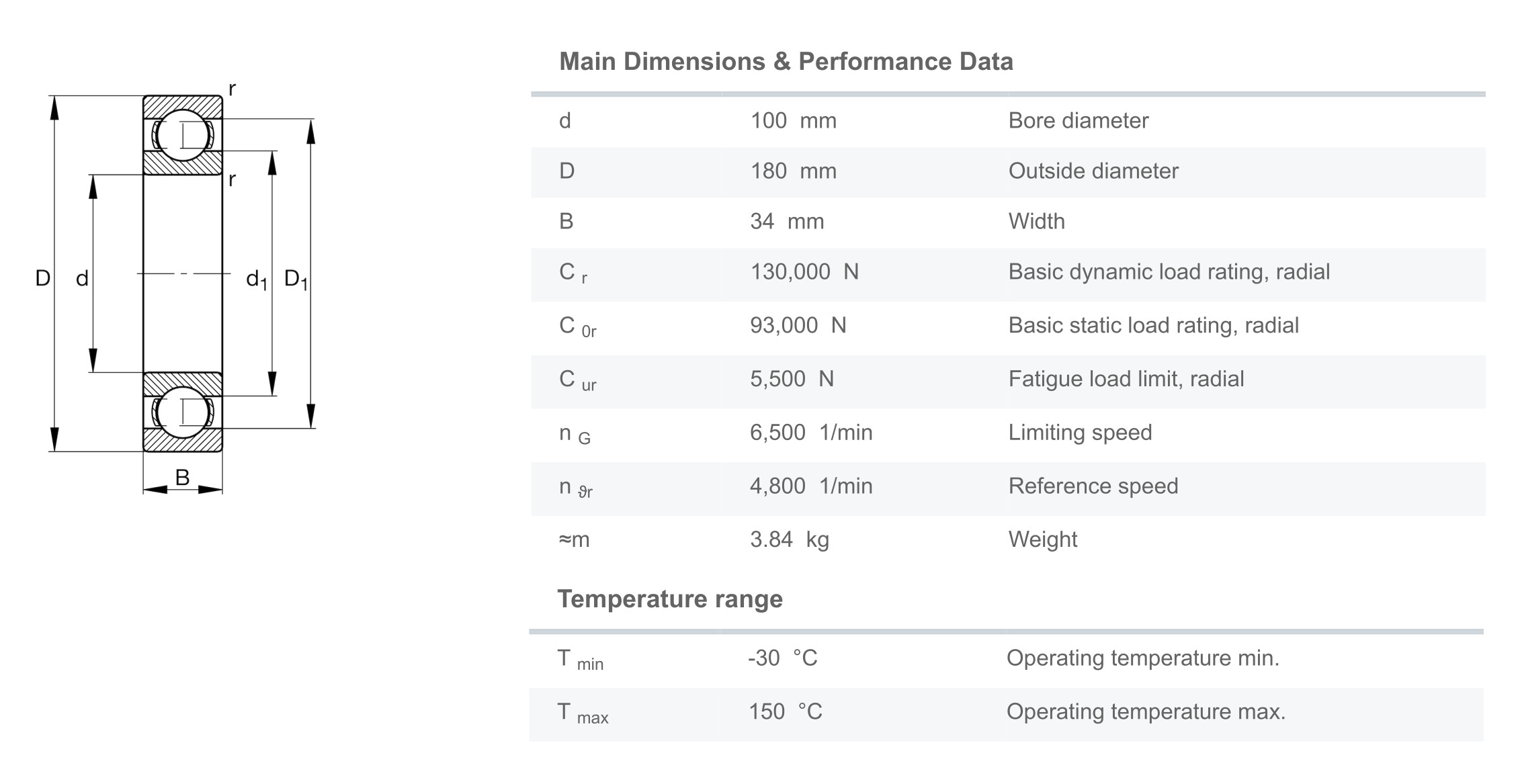Select the Reference speed description text
The image size is (1516, 784).
click(x=1093, y=486)
